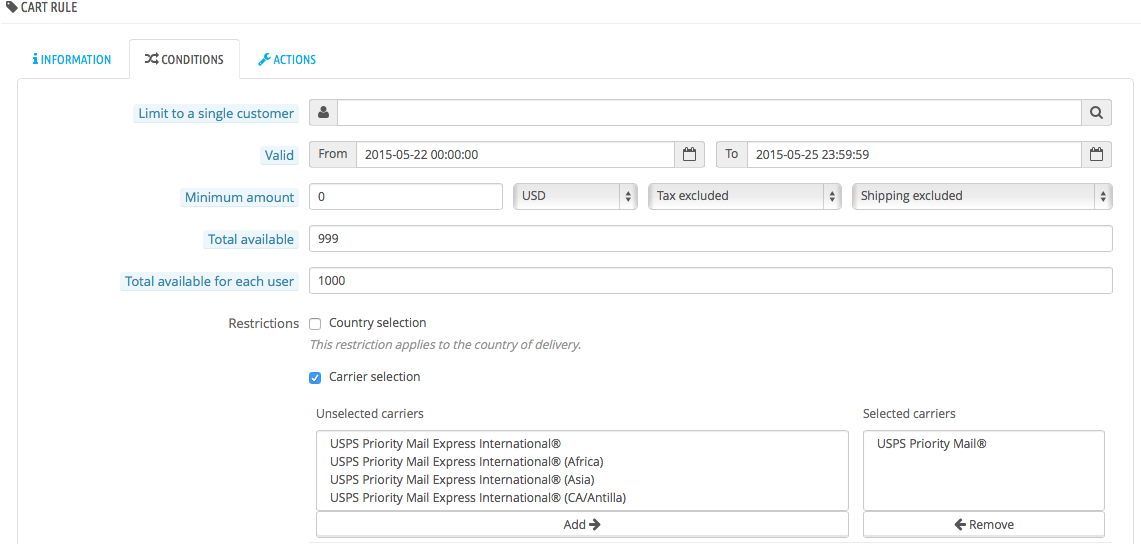Image resolution: width=1141 pixels, height=544 pixels.
Task: Click the Add carrier button
Action: pyautogui.click(x=582, y=524)
